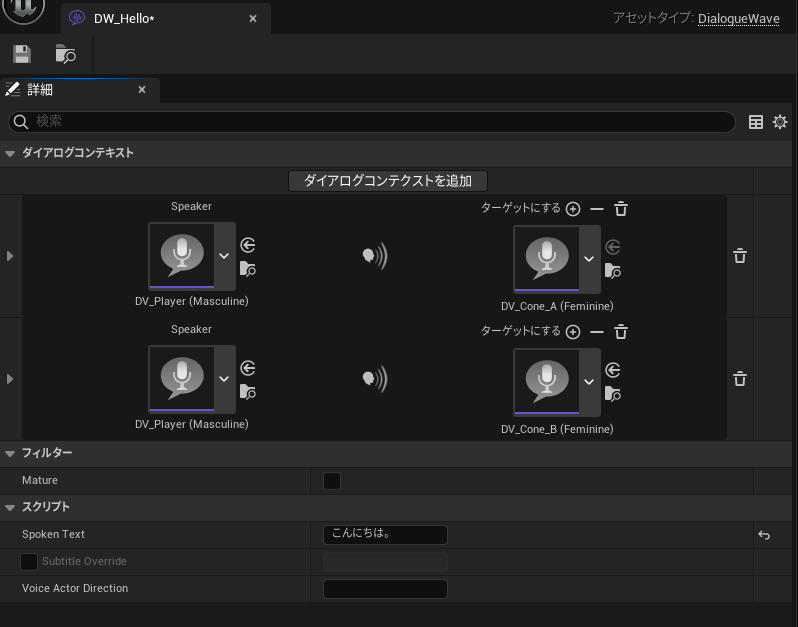
Task: Click the speaking-head icon in first context
Action: click(375, 255)
